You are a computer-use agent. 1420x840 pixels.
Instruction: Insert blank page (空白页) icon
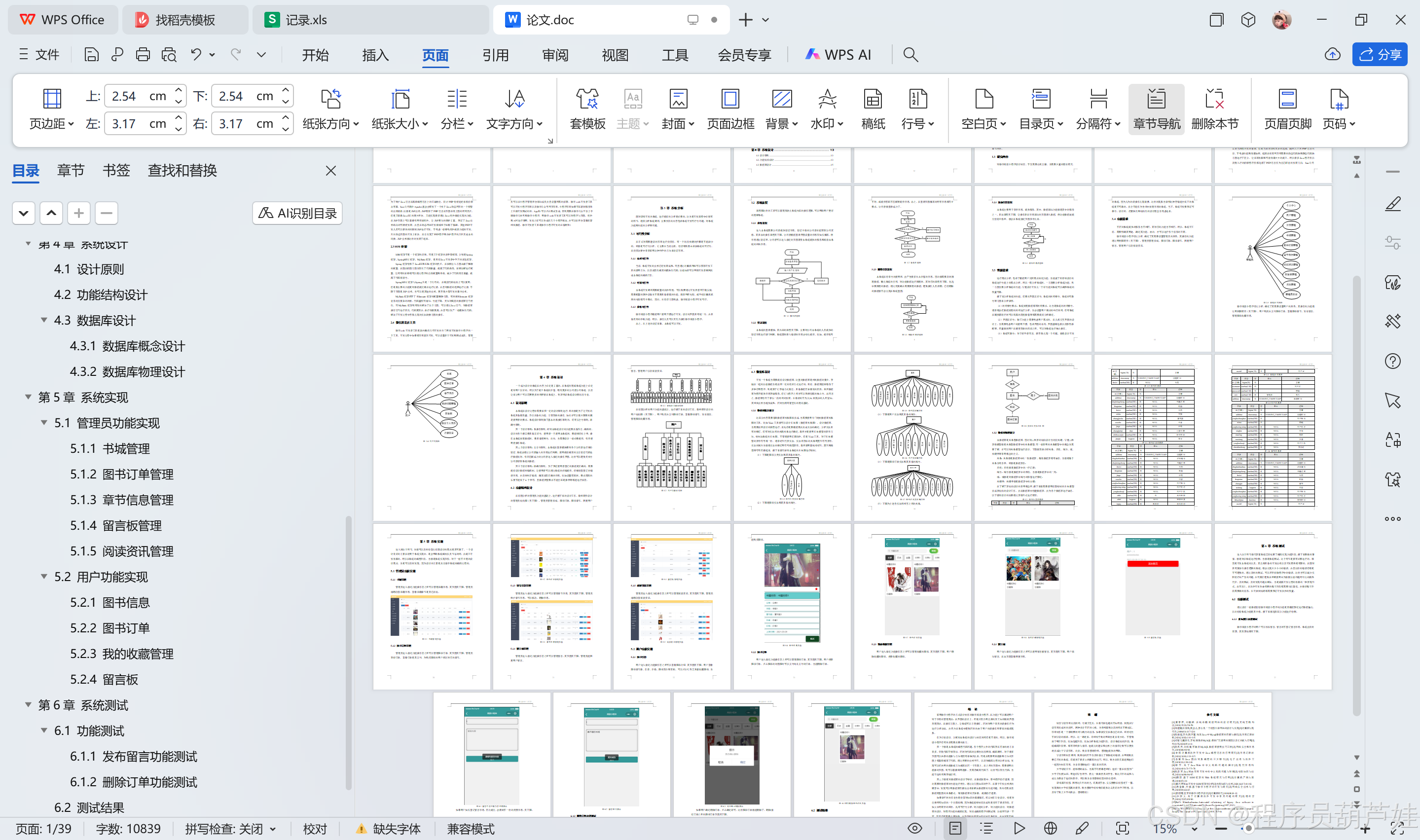tap(983, 109)
